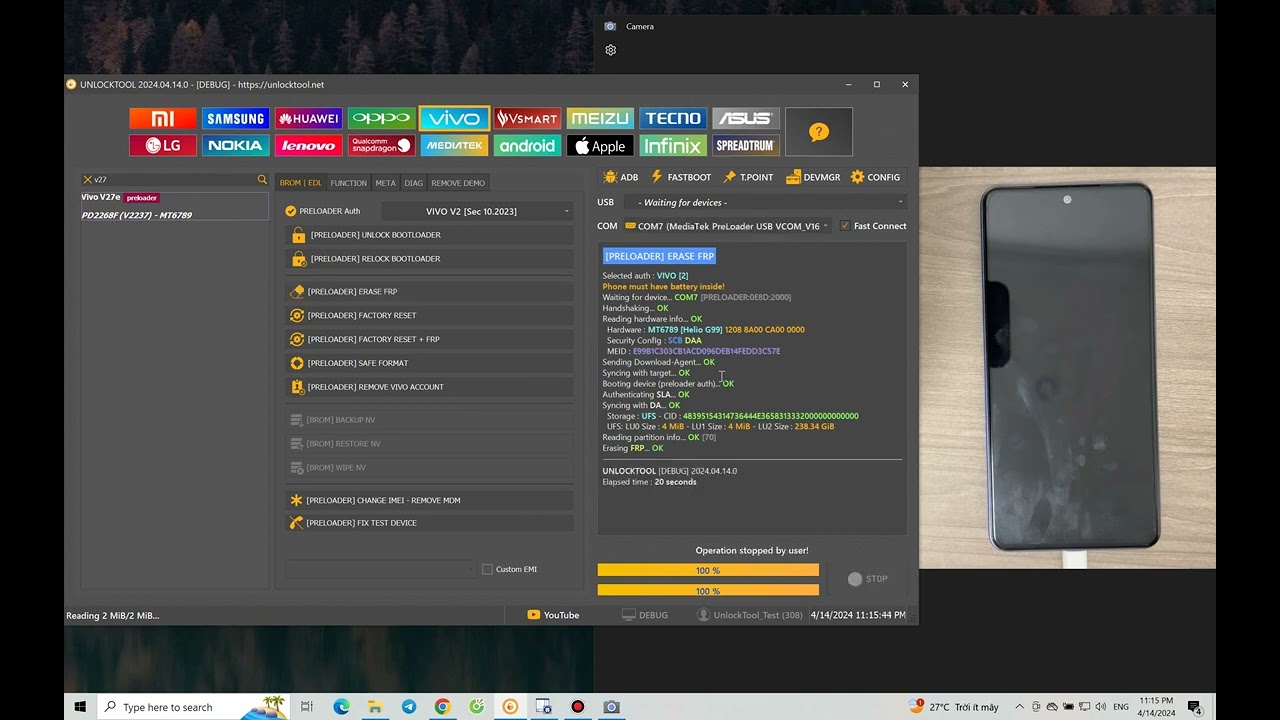Open the CONFIG settings
Image resolution: width=1280 pixels, height=720 pixels.
pyautogui.click(x=876, y=177)
